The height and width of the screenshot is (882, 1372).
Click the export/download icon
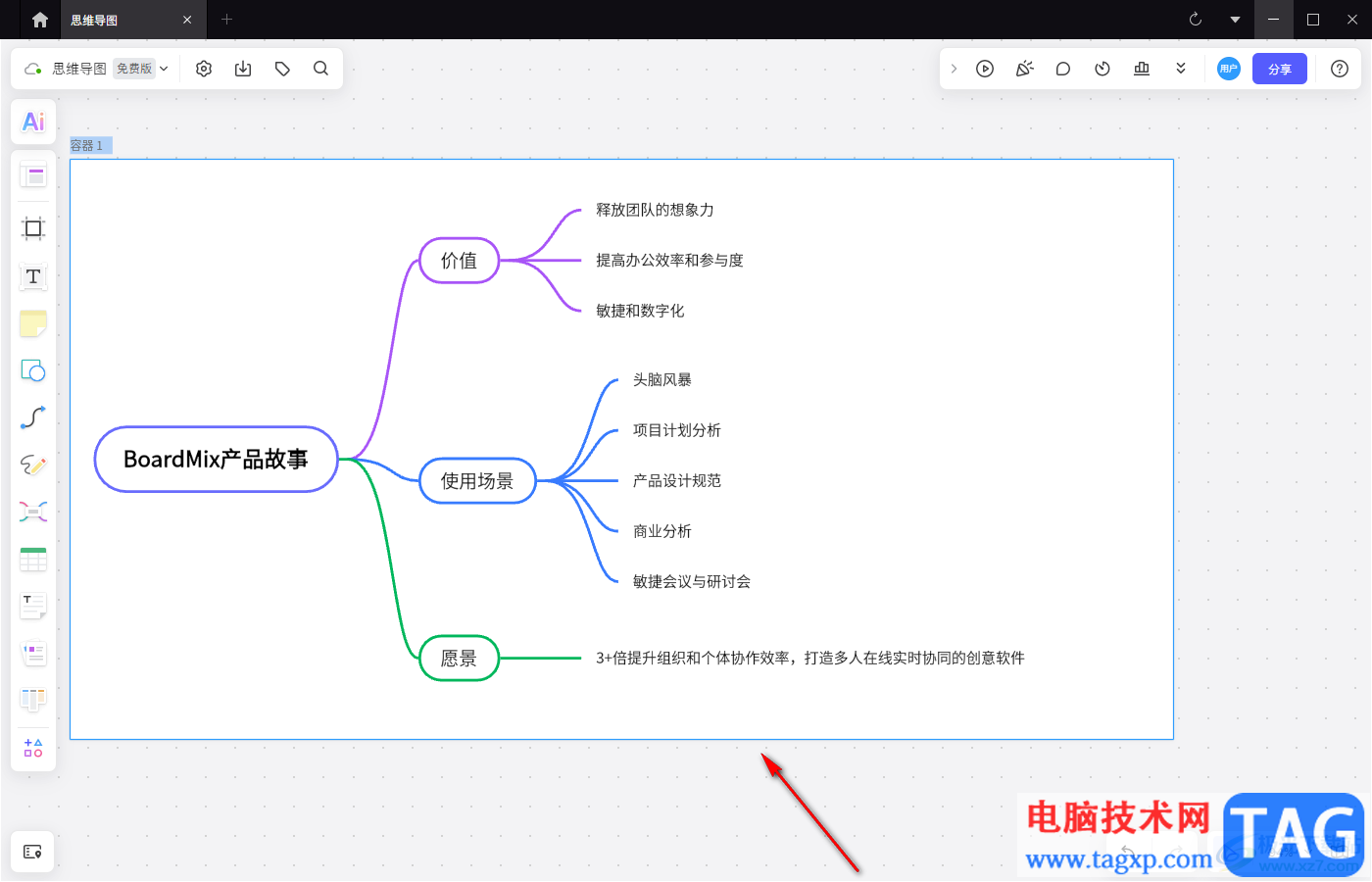[243, 69]
